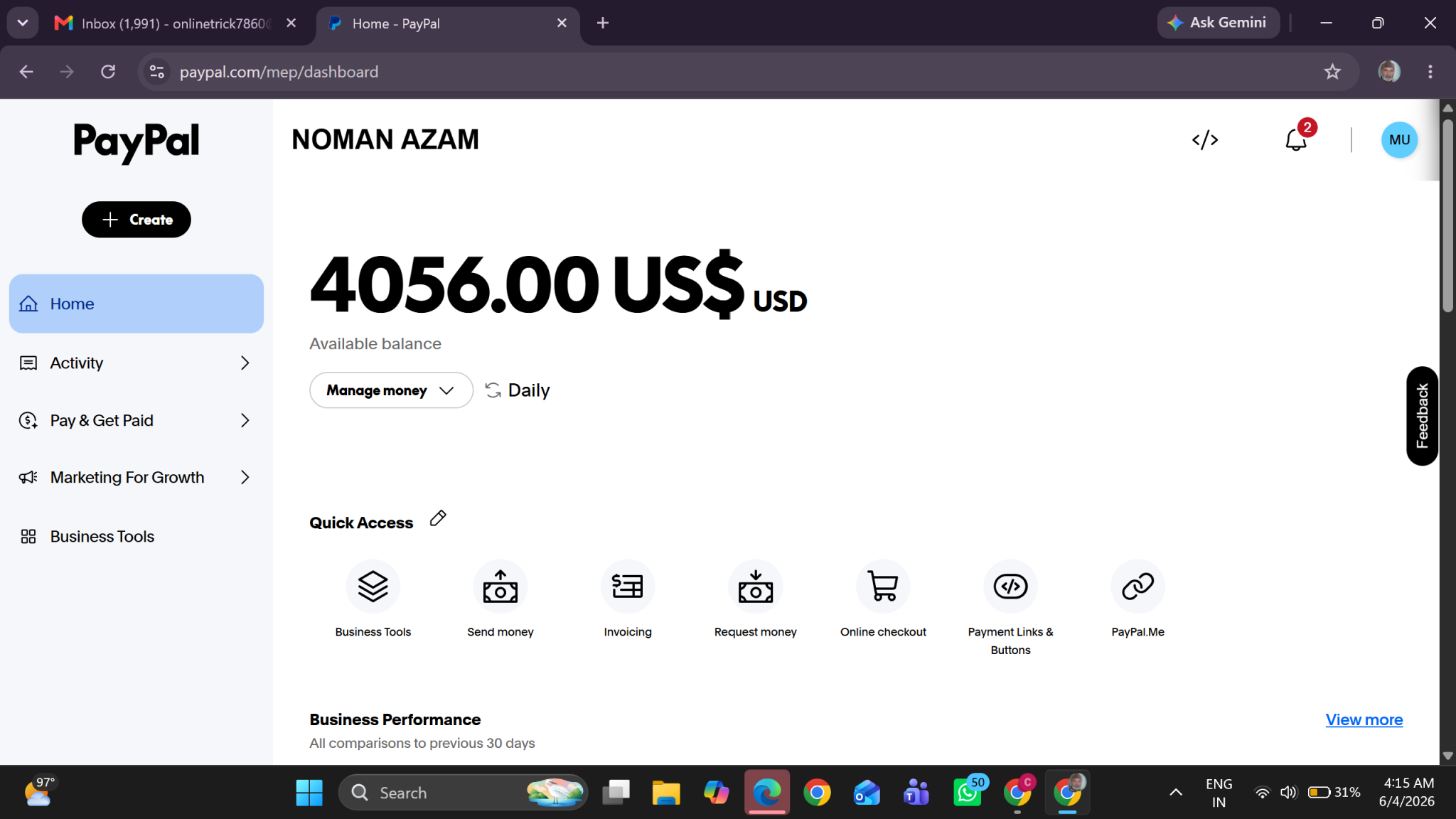Open Microsoft Edge from the taskbar
This screenshot has height=819, width=1456.
(x=767, y=792)
